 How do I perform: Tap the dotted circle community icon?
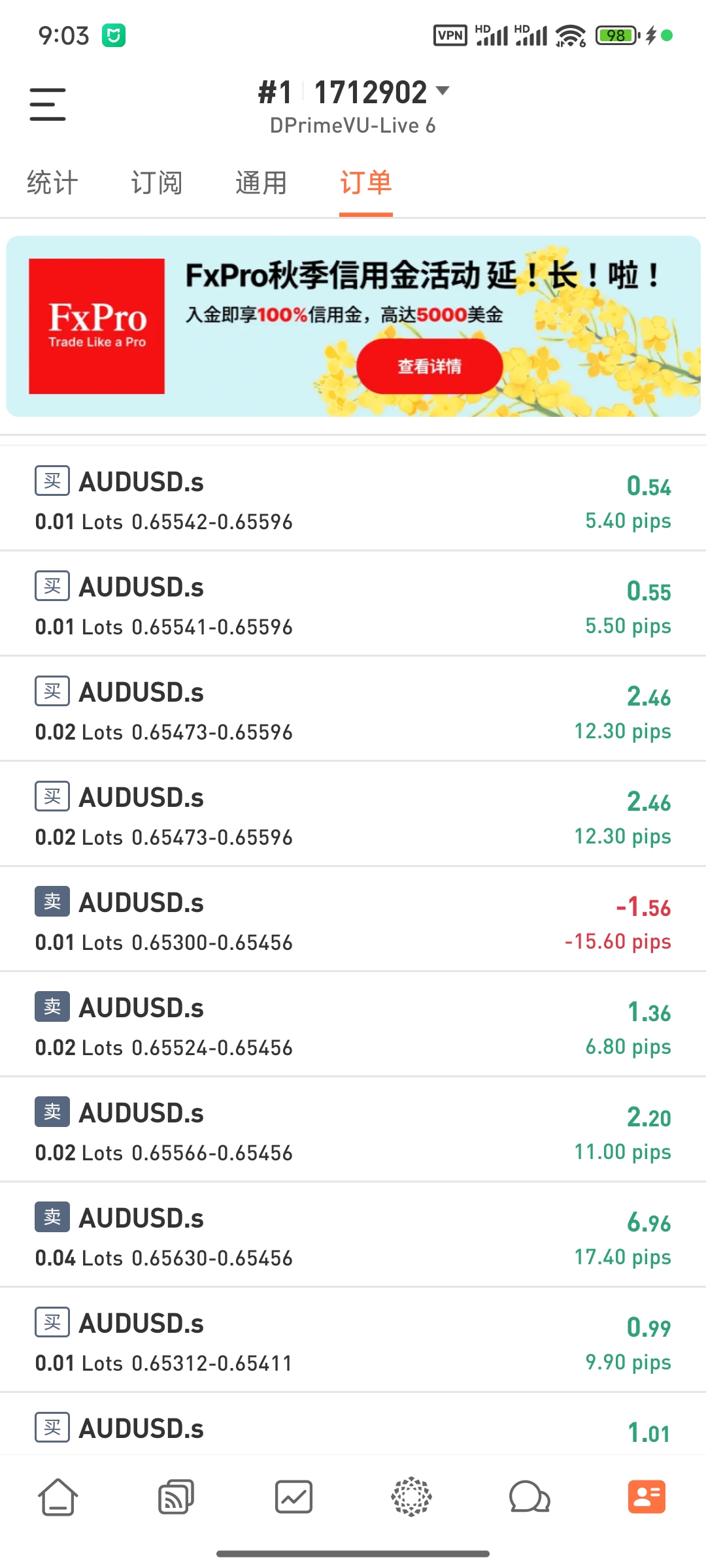tap(411, 1497)
